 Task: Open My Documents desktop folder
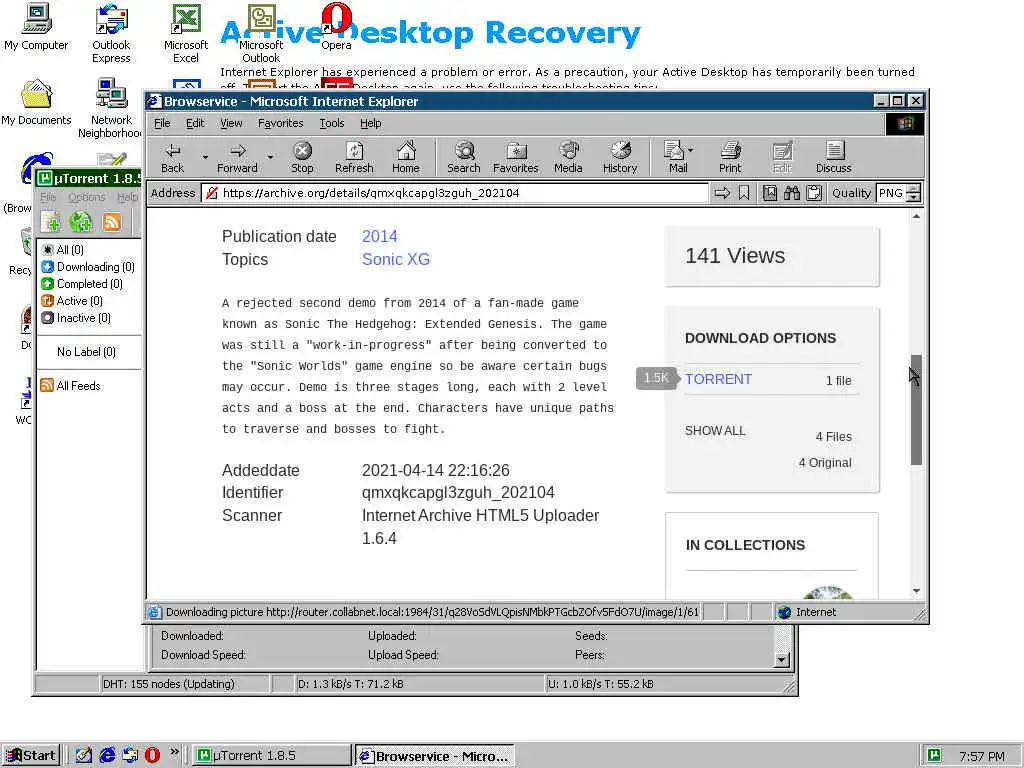pyautogui.click(x=36, y=103)
